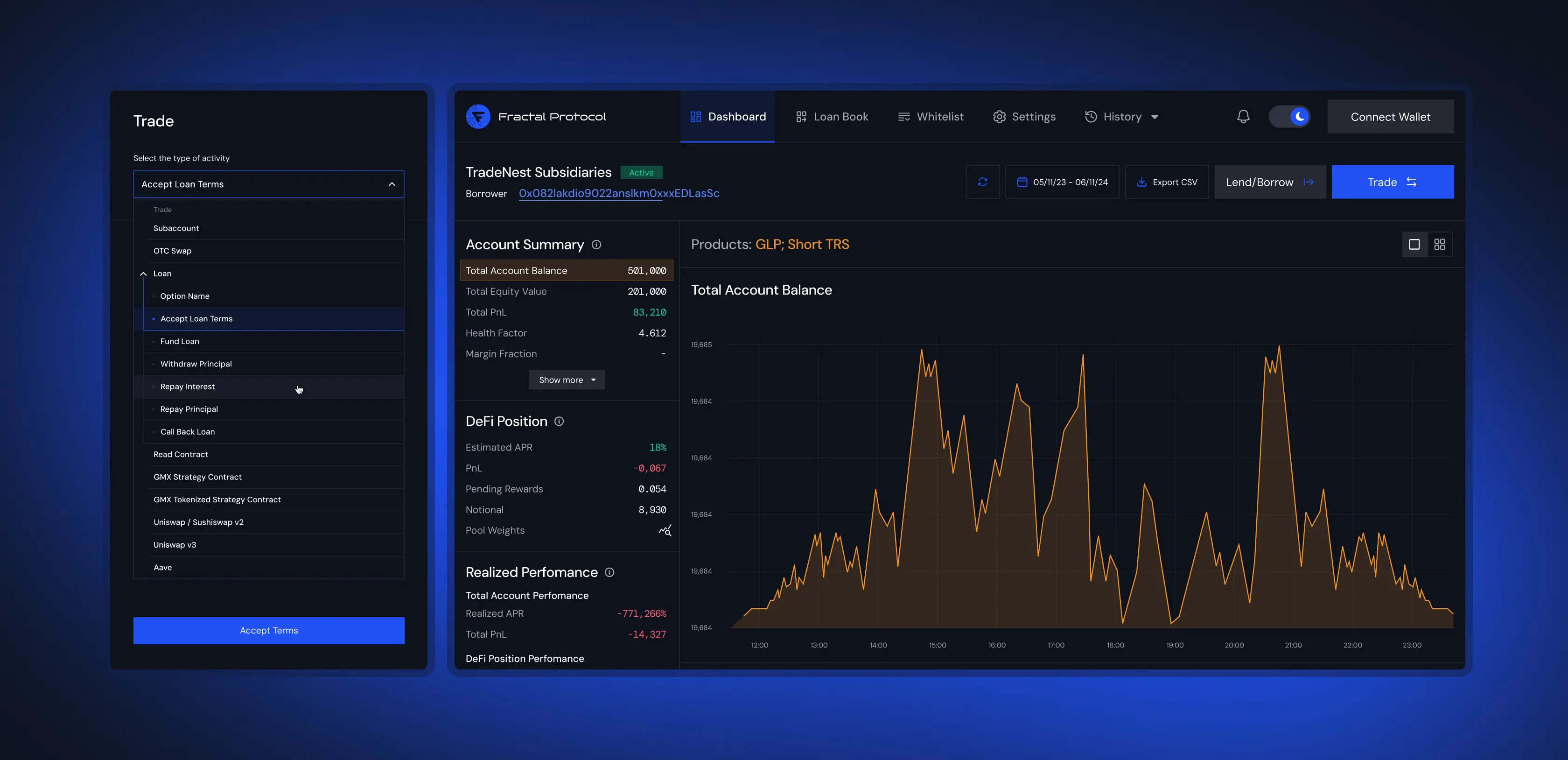This screenshot has width=1568, height=760.
Task: Switch to grid view layout icon
Action: pos(1440,244)
